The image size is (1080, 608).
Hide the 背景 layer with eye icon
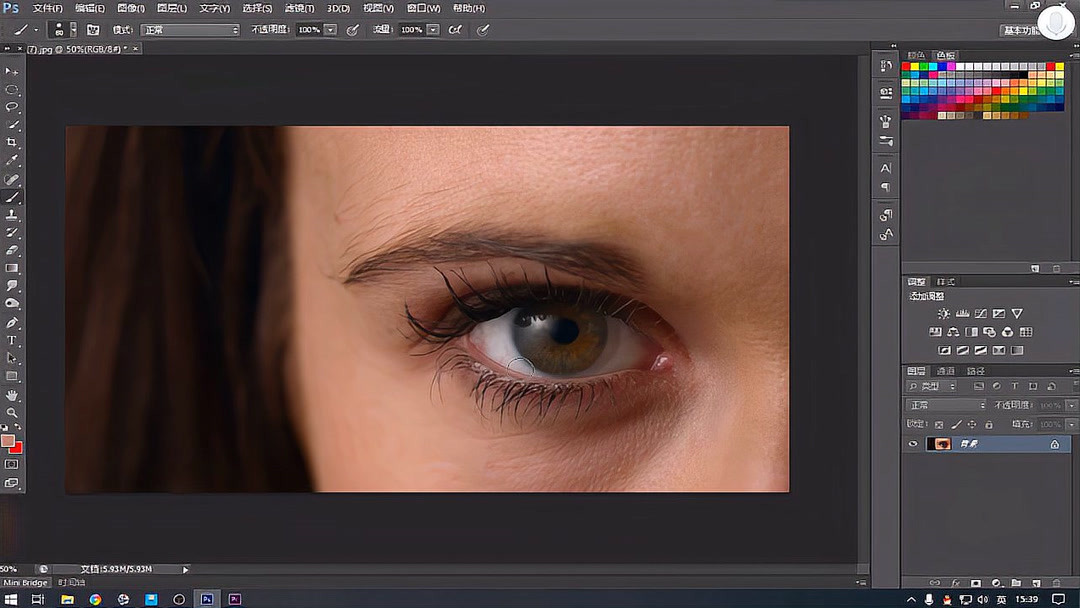point(912,444)
